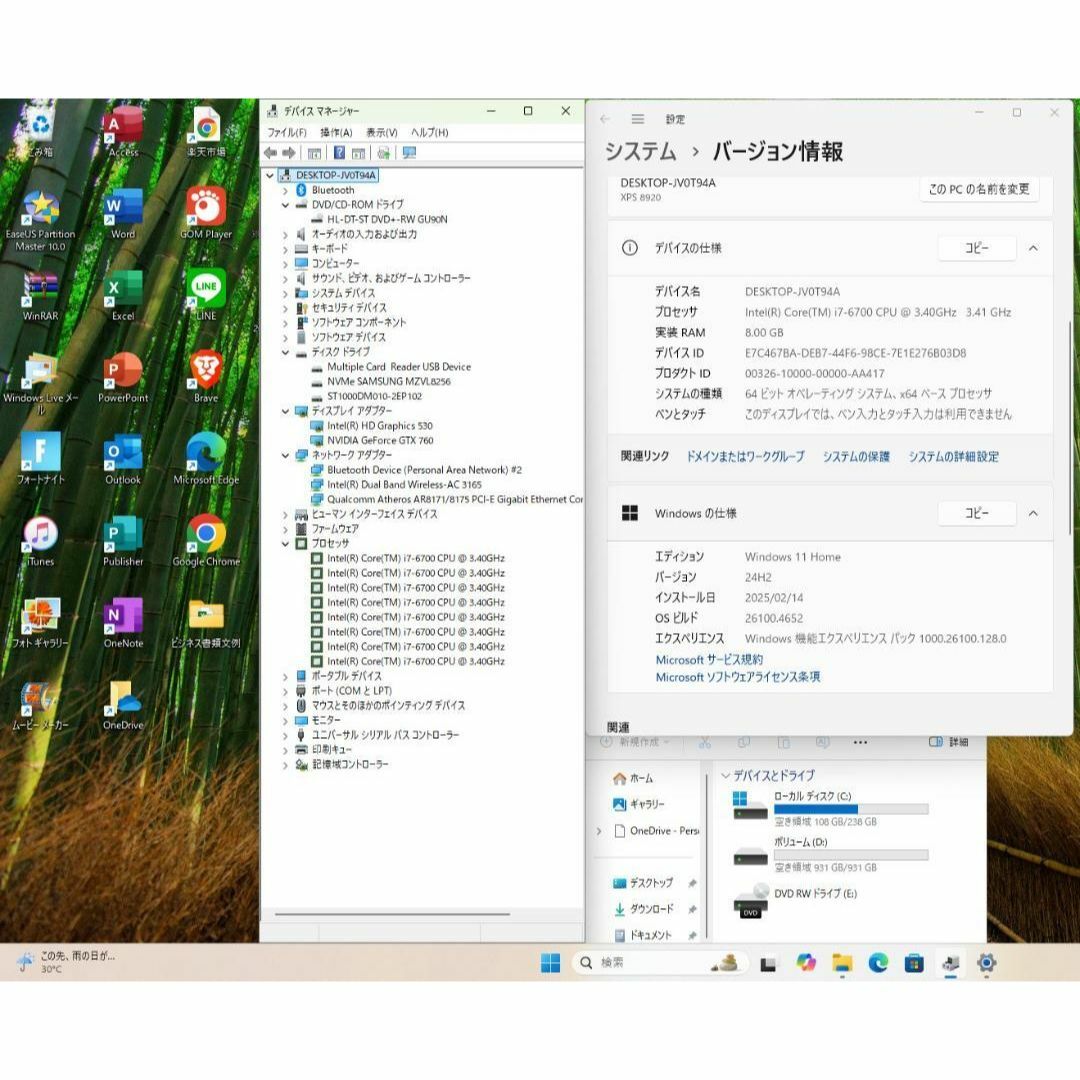
Task: Open the システムの保護 link
Action: pyautogui.click(x=856, y=457)
